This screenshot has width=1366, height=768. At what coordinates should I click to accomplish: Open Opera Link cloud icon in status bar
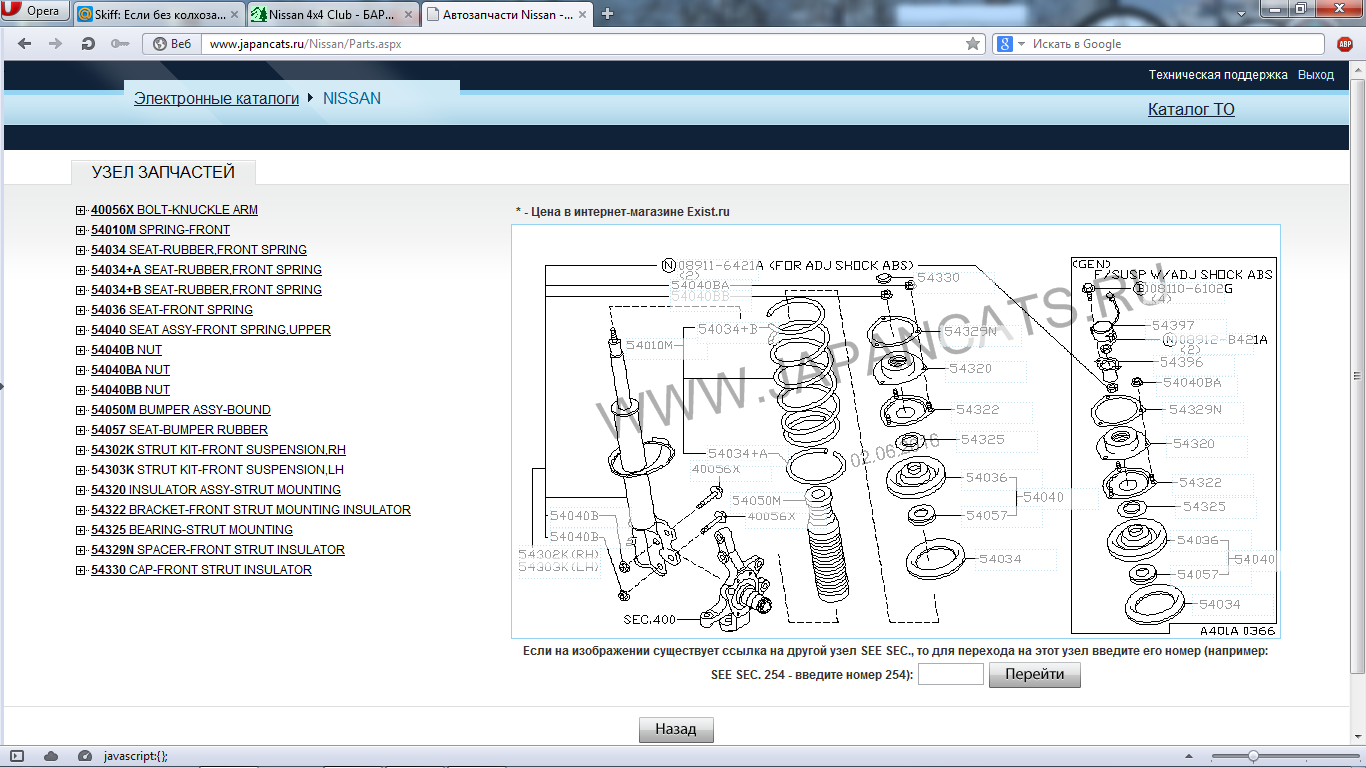(x=51, y=756)
